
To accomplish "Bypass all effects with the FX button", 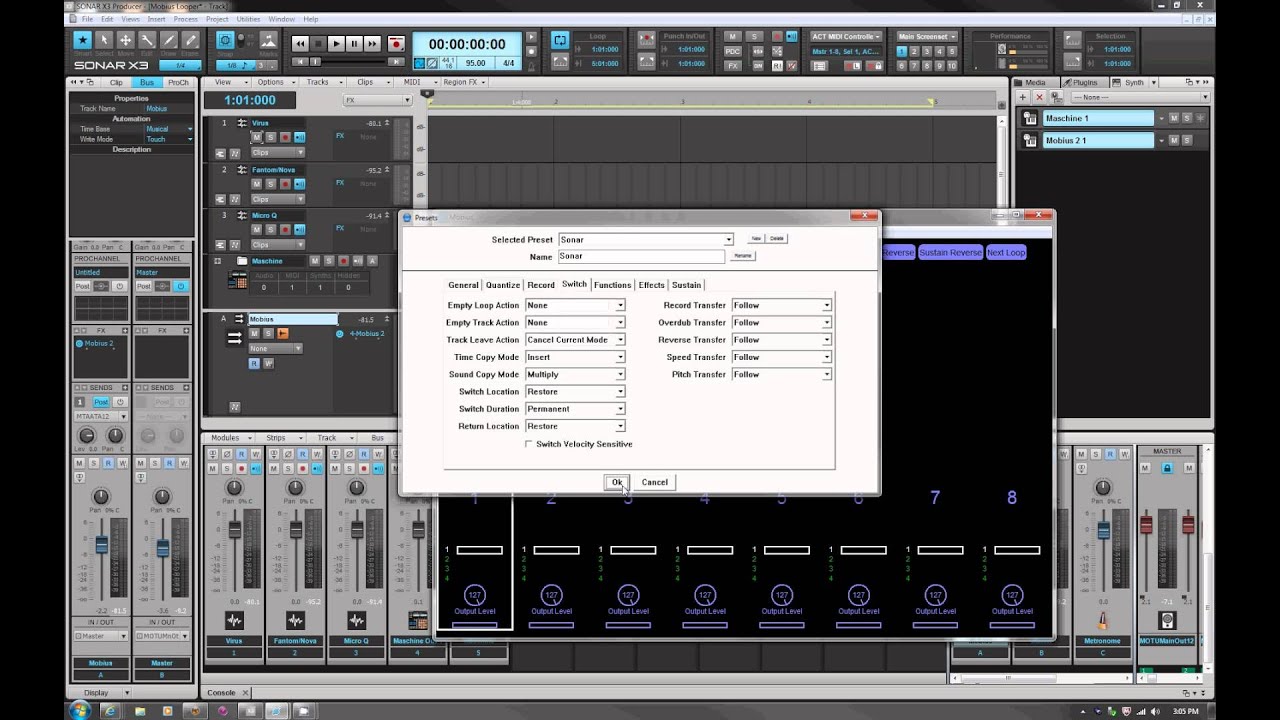I will pyautogui.click(x=733, y=65).
